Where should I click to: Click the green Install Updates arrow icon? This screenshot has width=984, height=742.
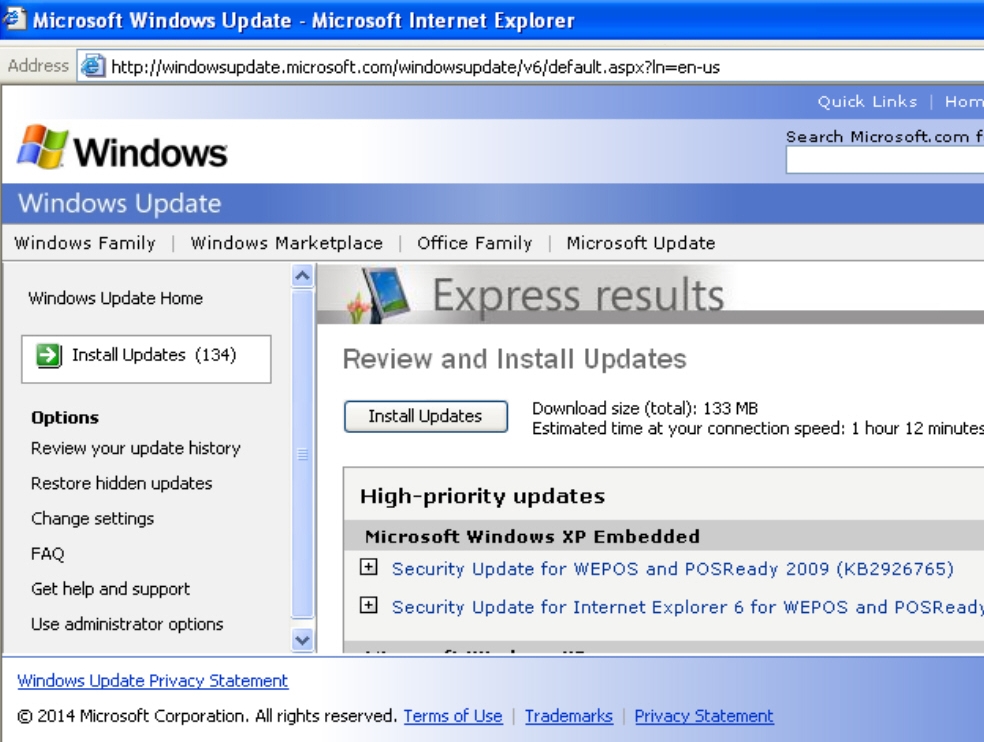[48, 355]
